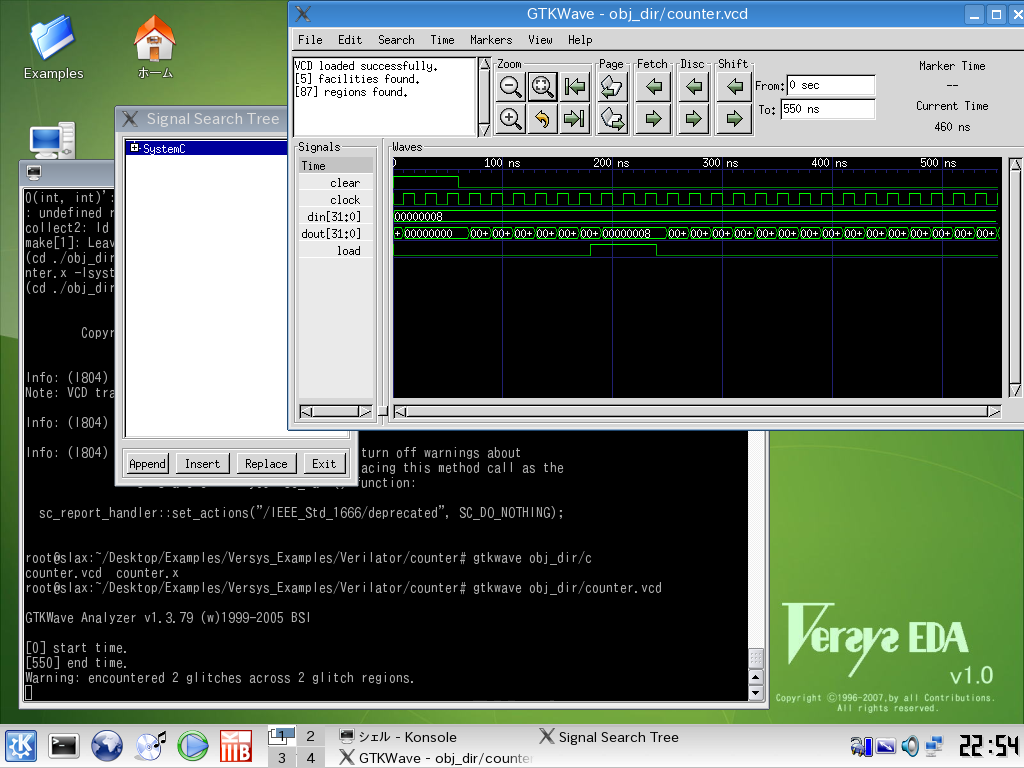1024x768 pixels.
Task: Click the signals panel horizontal scrollbar
Action: point(336,411)
